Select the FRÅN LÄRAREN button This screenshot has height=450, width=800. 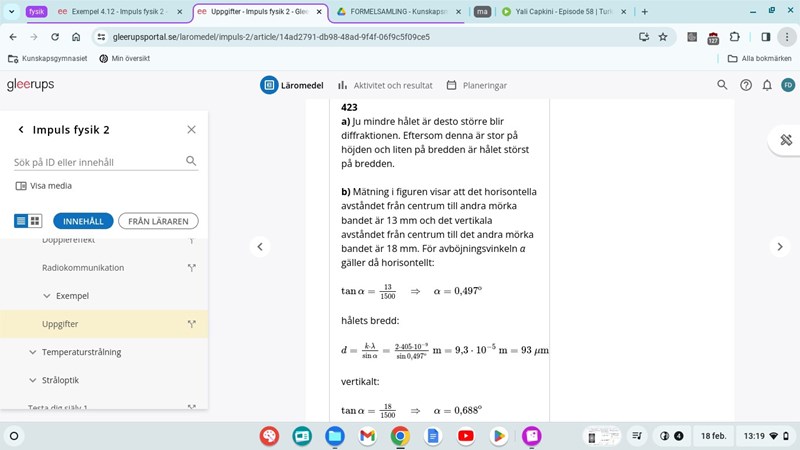(158, 221)
